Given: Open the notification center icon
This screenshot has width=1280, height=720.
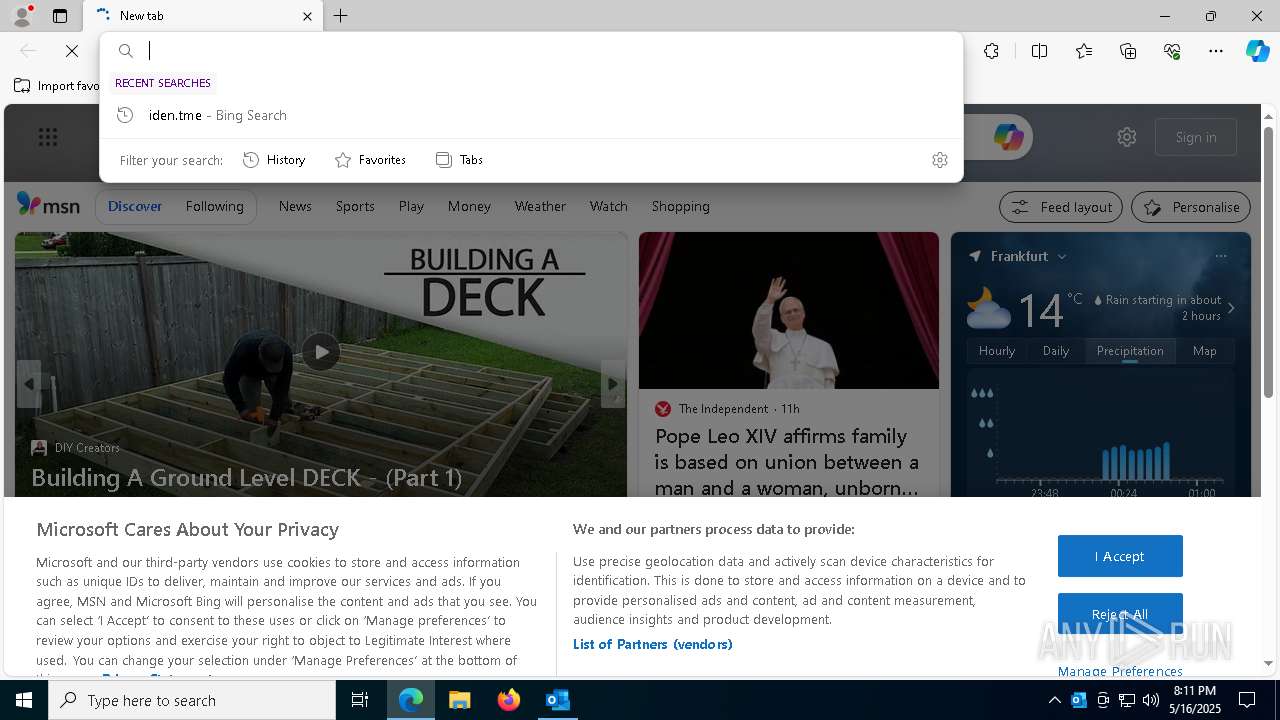Looking at the screenshot, I should pyautogui.click(x=1247, y=700).
